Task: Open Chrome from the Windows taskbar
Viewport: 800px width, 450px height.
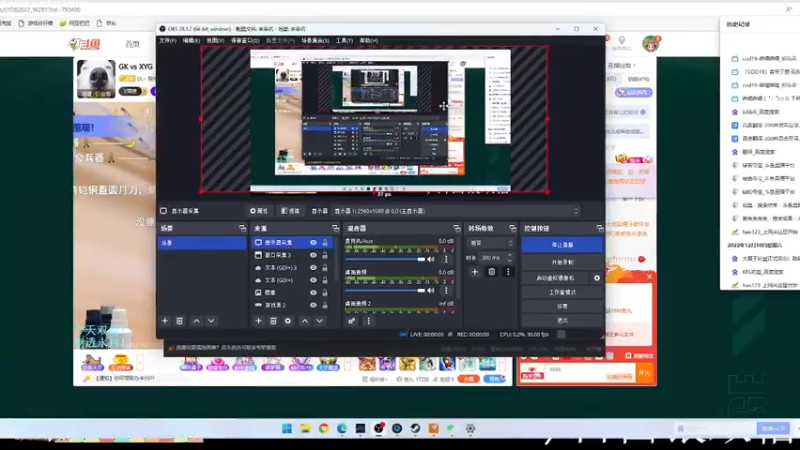Action: coord(323,429)
